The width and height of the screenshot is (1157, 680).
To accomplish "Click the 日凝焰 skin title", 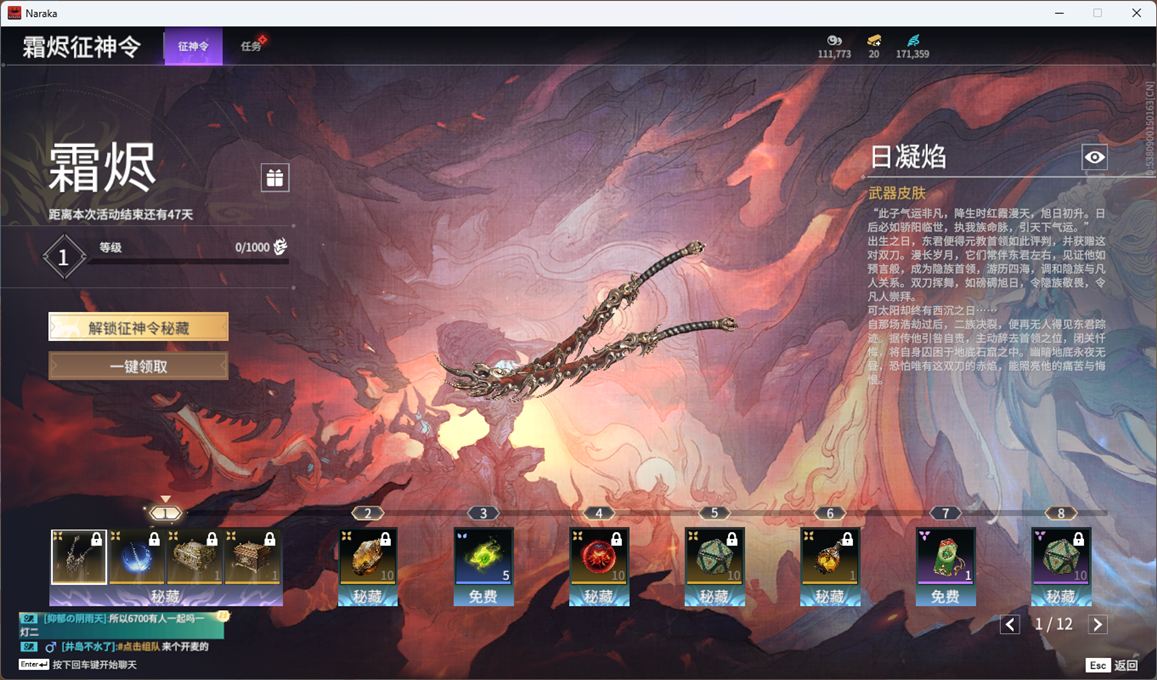I will click(x=908, y=156).
